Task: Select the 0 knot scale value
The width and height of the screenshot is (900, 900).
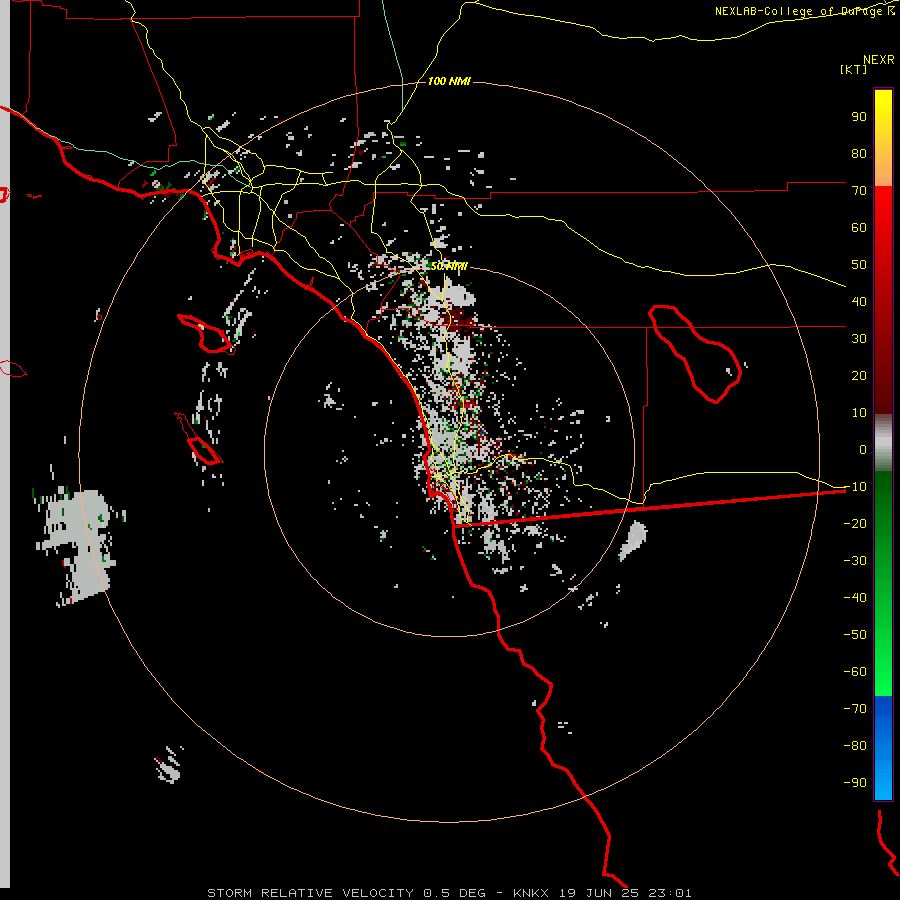Action: [863, 450]
